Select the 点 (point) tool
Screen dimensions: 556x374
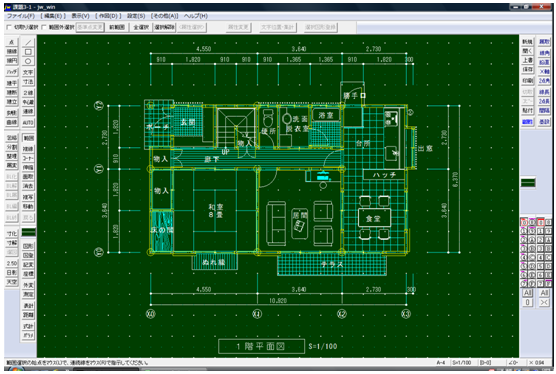[x=12, y=42]
